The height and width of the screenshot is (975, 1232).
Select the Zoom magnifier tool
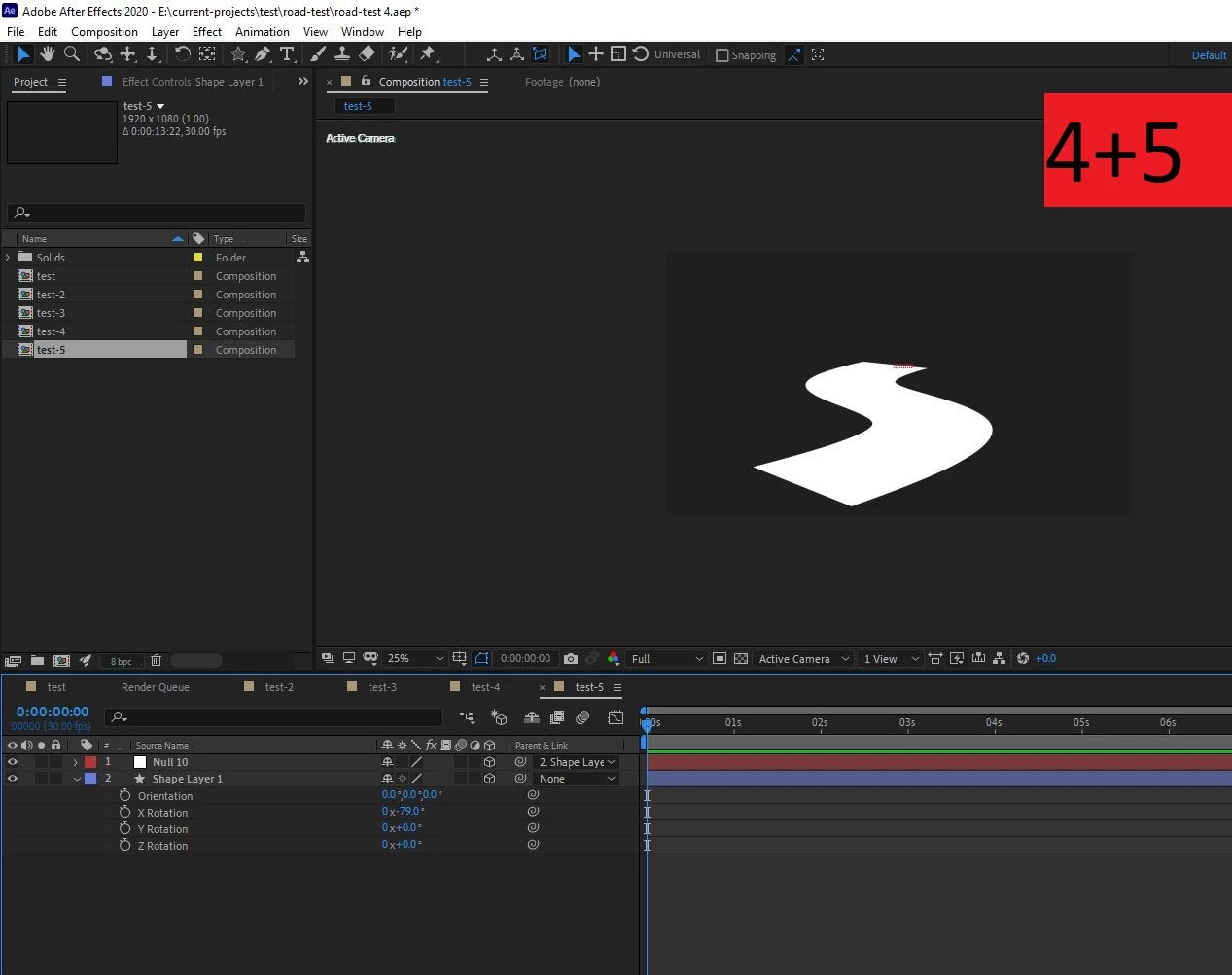pos(72,54)
